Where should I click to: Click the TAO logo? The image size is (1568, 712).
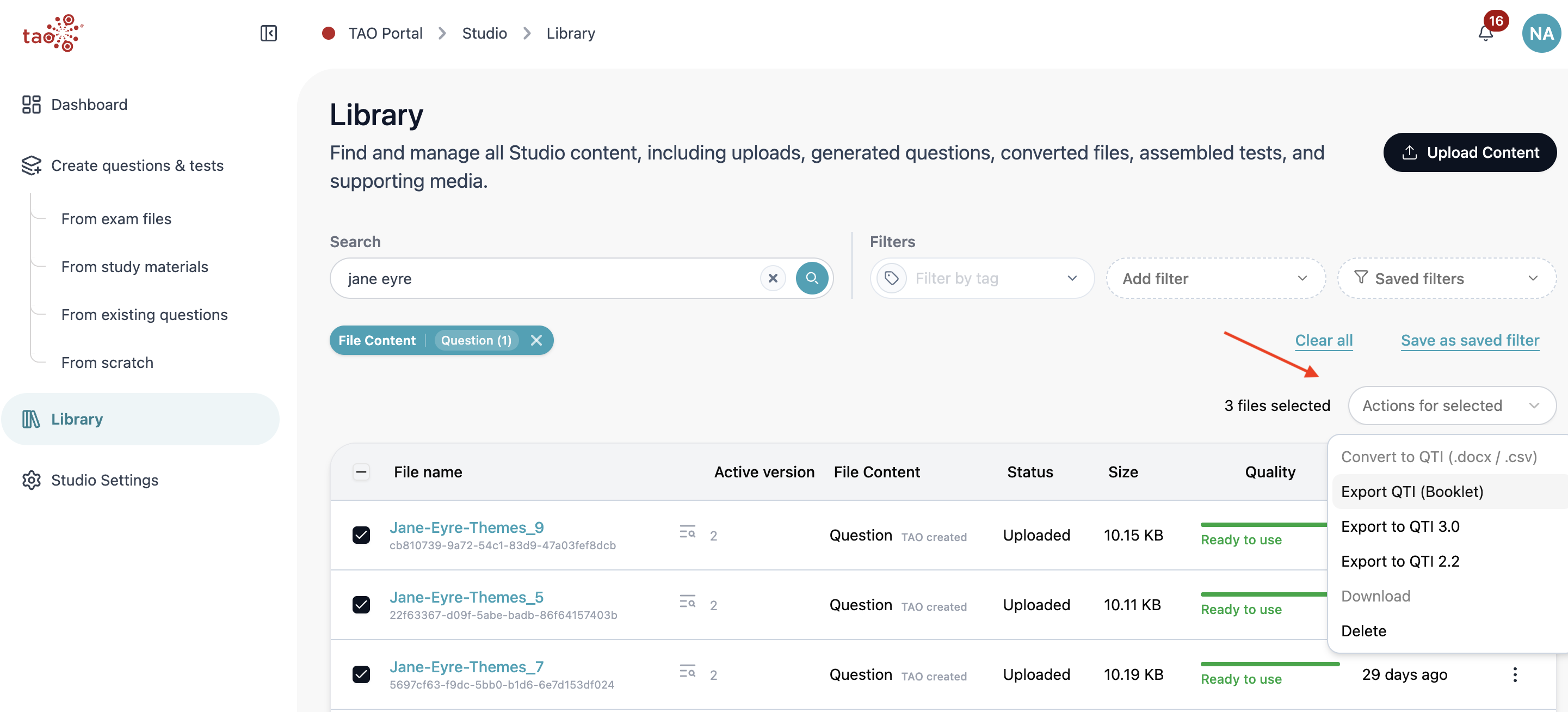click(x=52, y=33)
